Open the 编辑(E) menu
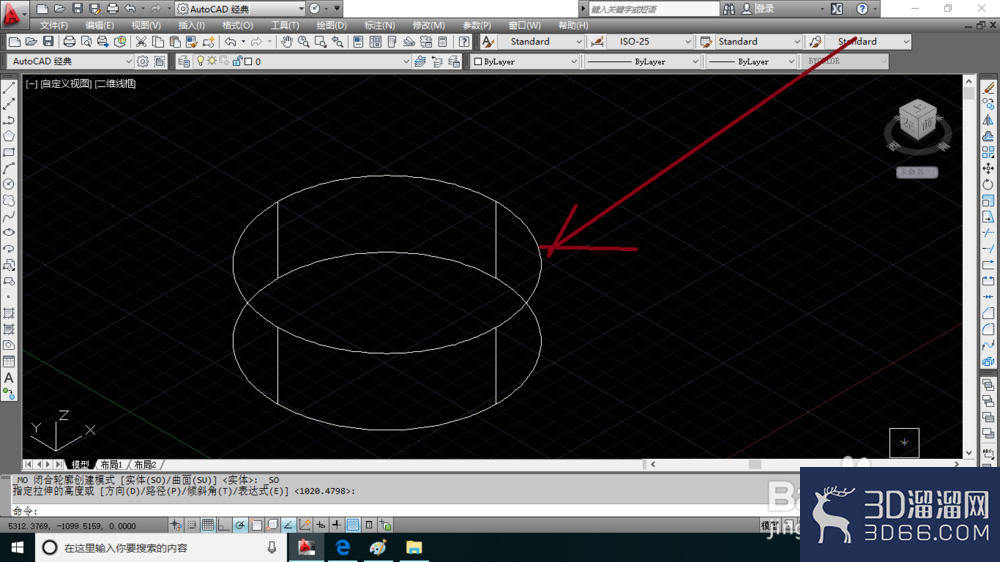The width and height of the screenshot is (1000, 562). tap(99, 26)
